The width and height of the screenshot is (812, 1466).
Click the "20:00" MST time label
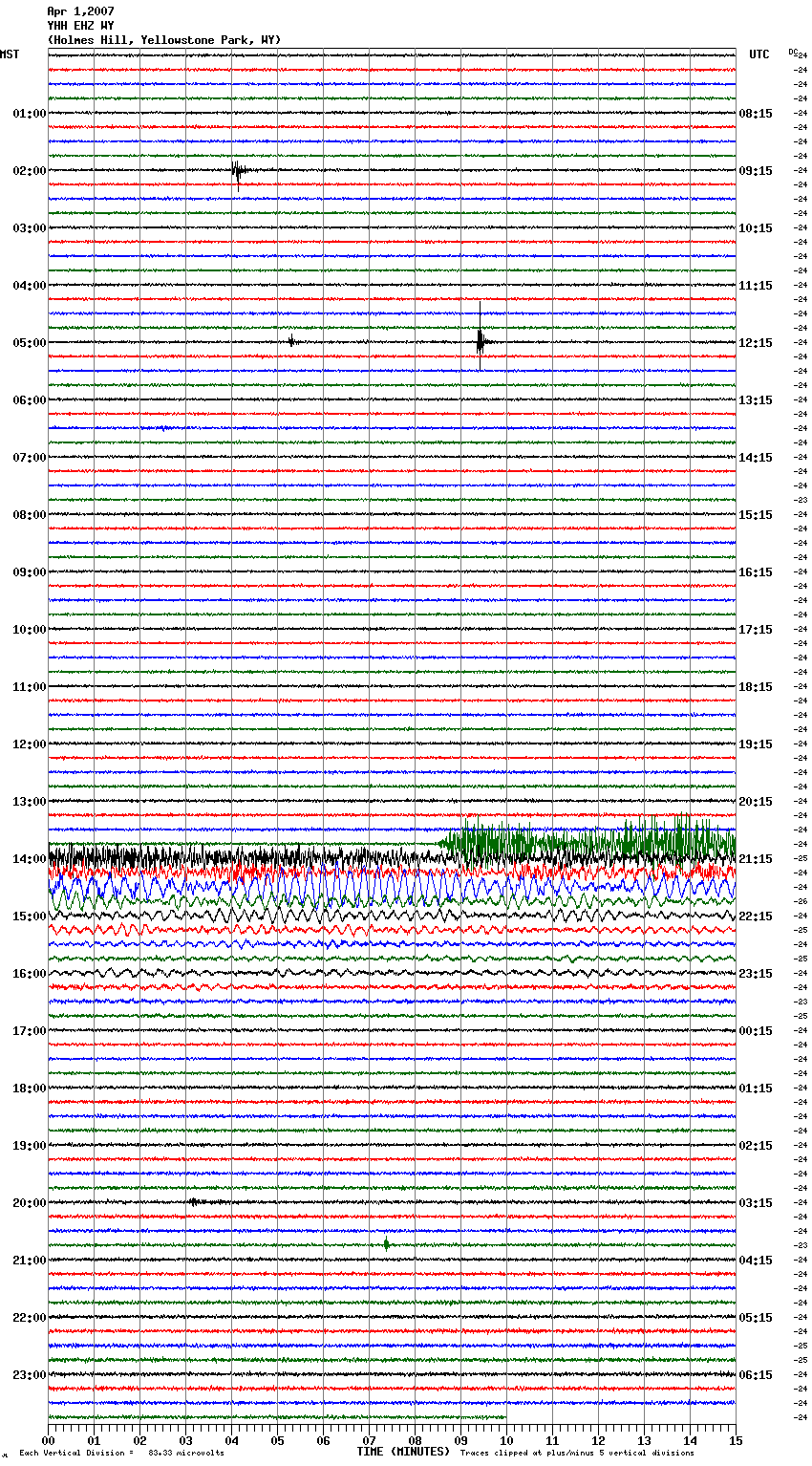[x=30, y=1203]
